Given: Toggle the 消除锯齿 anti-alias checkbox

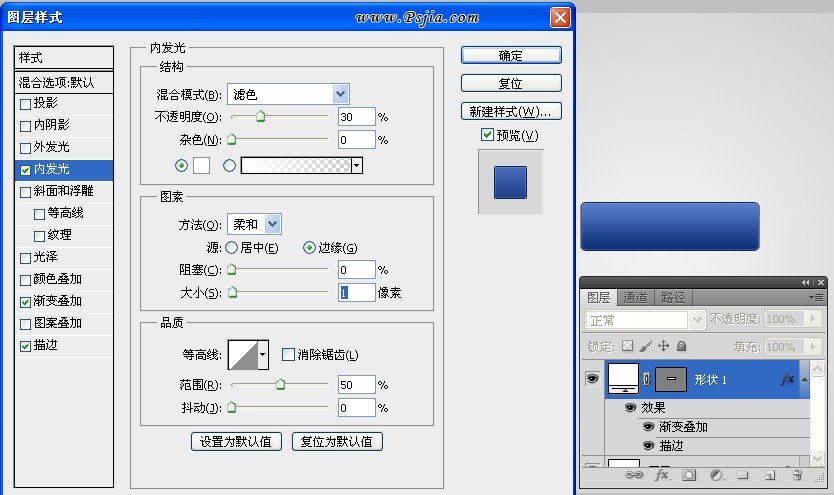Looking at the screenshot, I should (288, 354).
